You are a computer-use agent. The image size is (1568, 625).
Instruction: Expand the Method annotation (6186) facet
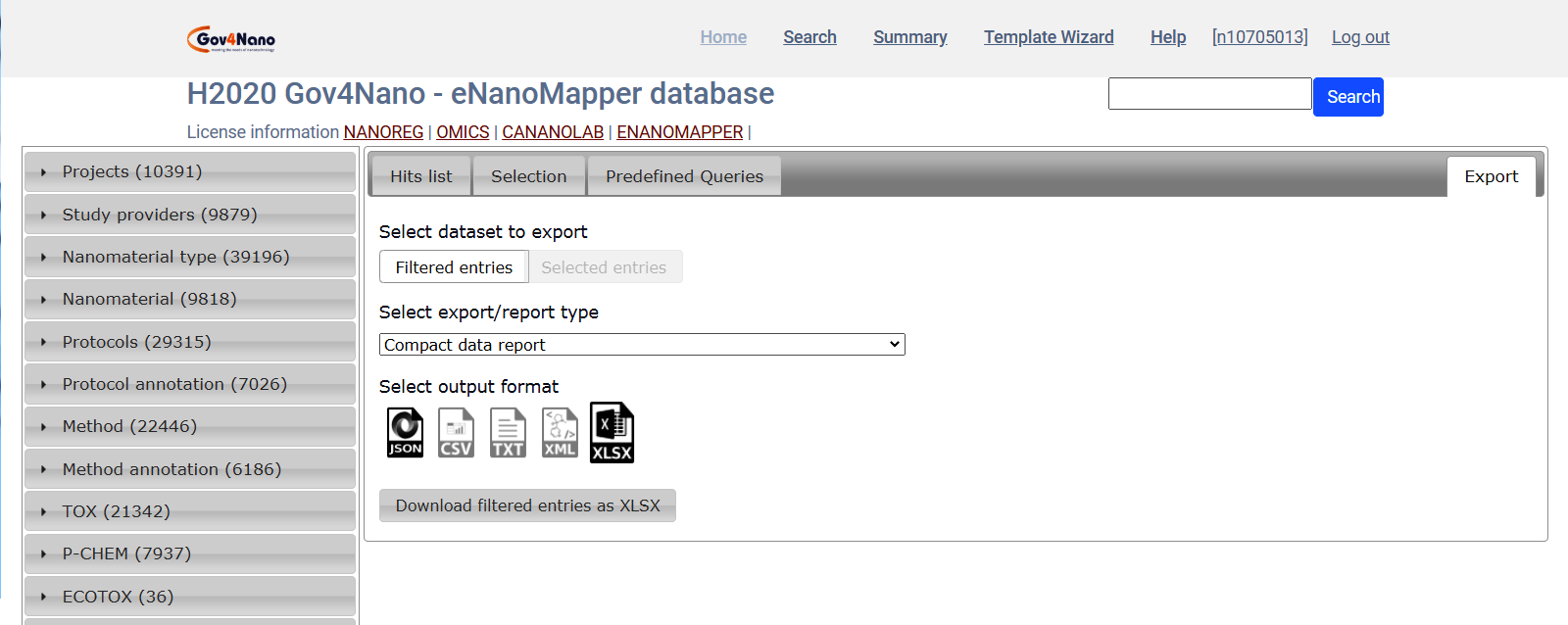(x=190, y=469)
